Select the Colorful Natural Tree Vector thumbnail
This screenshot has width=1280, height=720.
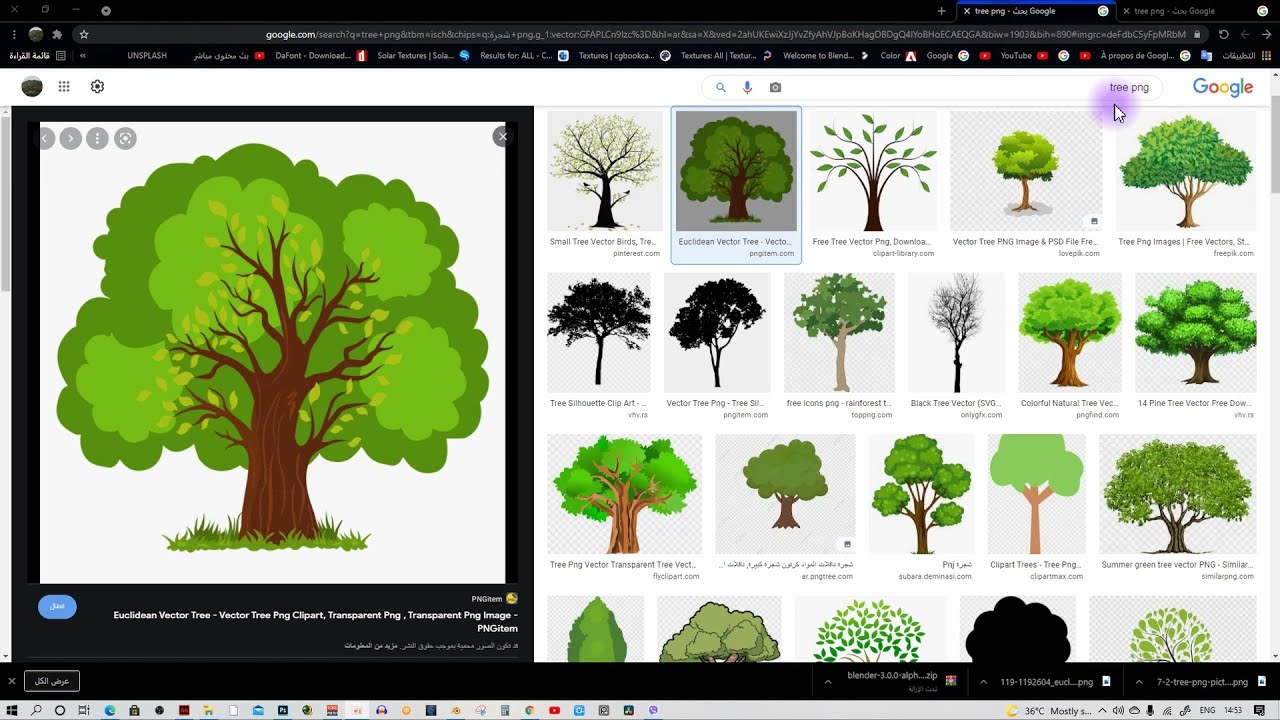coord(1069,333)
